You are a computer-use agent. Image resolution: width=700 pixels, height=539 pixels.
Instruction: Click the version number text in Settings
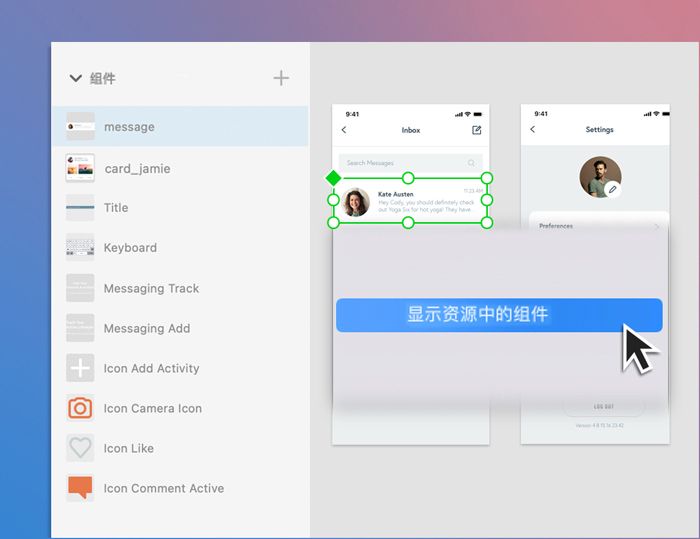pyautogui.click(x=599, y=426)
